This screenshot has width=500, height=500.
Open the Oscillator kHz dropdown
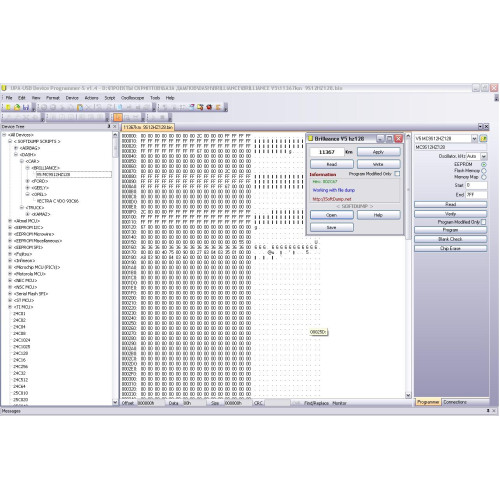point(484,156)
